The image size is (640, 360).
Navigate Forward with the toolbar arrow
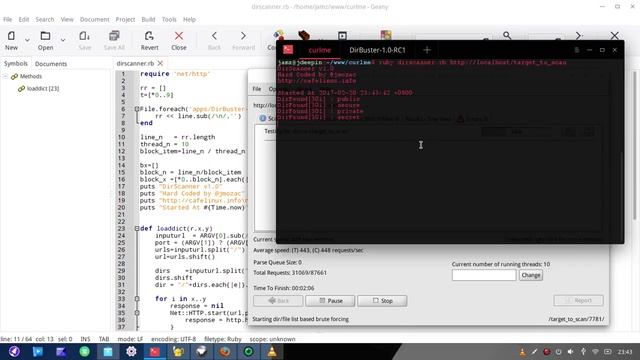pyautogui.click(x=243, y=36)
